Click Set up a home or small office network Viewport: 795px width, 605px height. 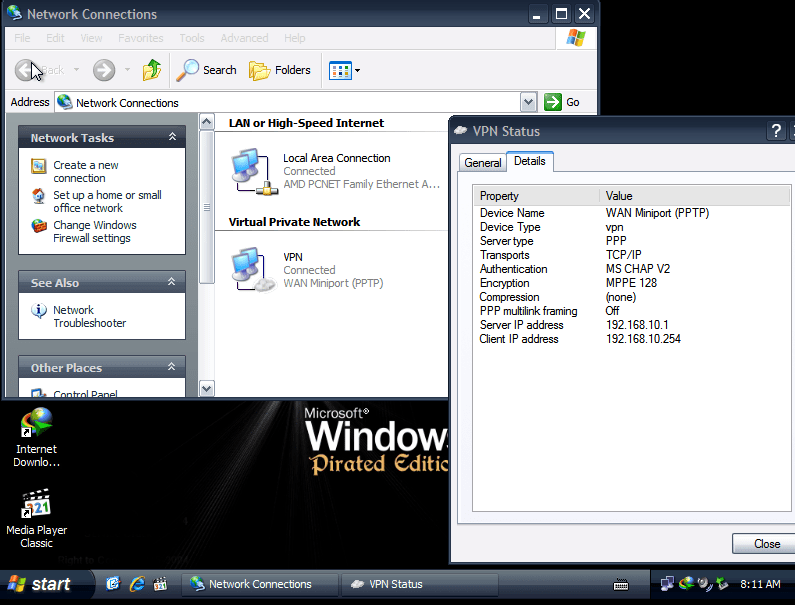[x=107, y=201]
